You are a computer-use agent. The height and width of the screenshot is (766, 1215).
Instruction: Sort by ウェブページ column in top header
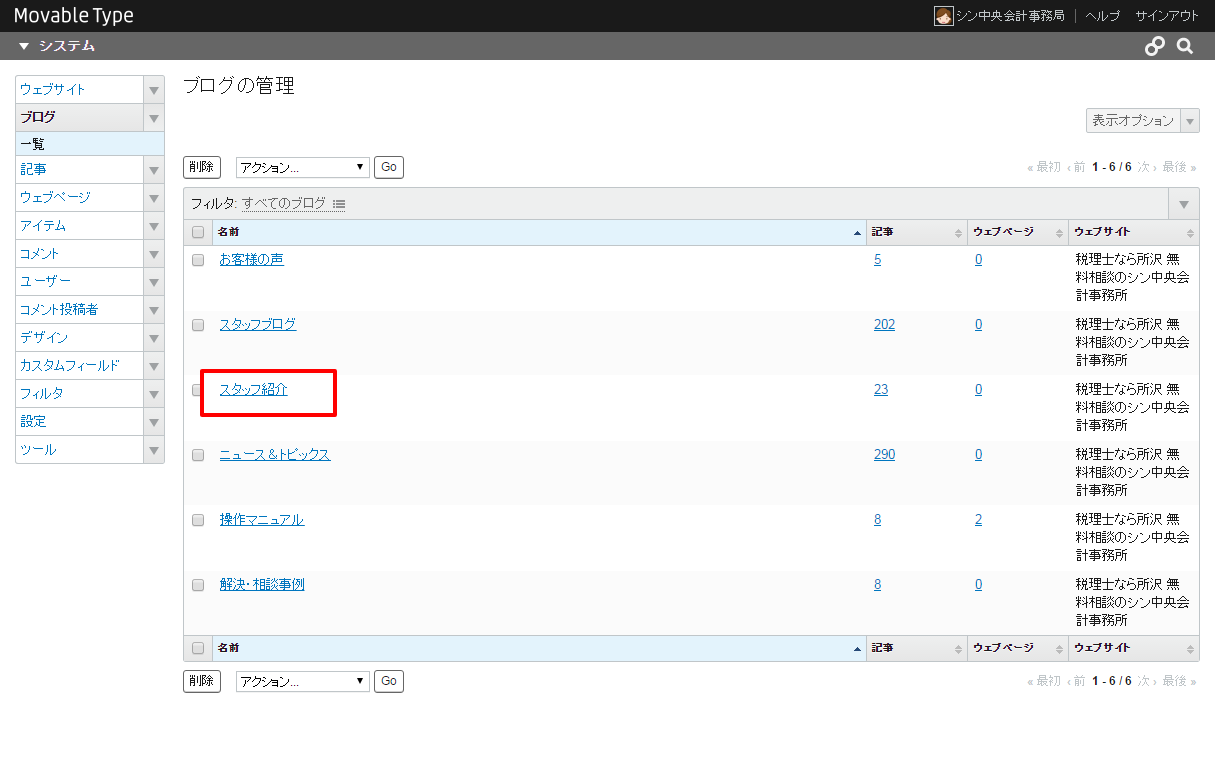pos(1017,232)
